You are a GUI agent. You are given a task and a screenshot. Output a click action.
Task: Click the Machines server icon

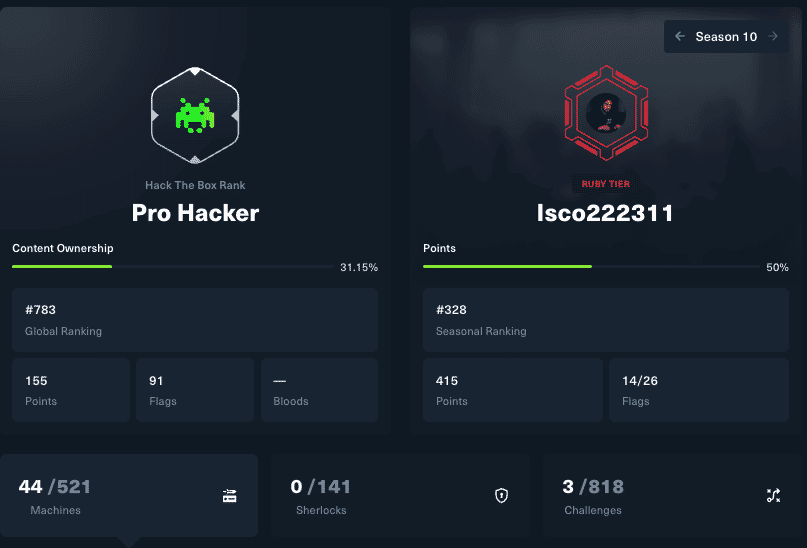coord(230,496)
